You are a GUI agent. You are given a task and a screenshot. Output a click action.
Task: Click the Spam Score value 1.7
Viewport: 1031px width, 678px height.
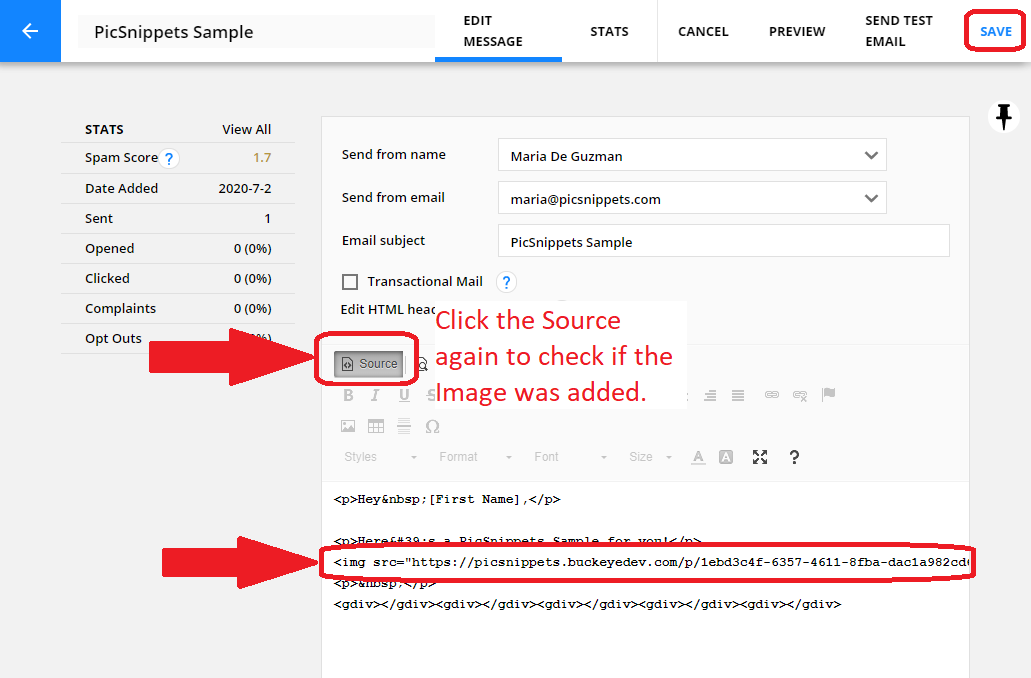[x=262, y=157]
